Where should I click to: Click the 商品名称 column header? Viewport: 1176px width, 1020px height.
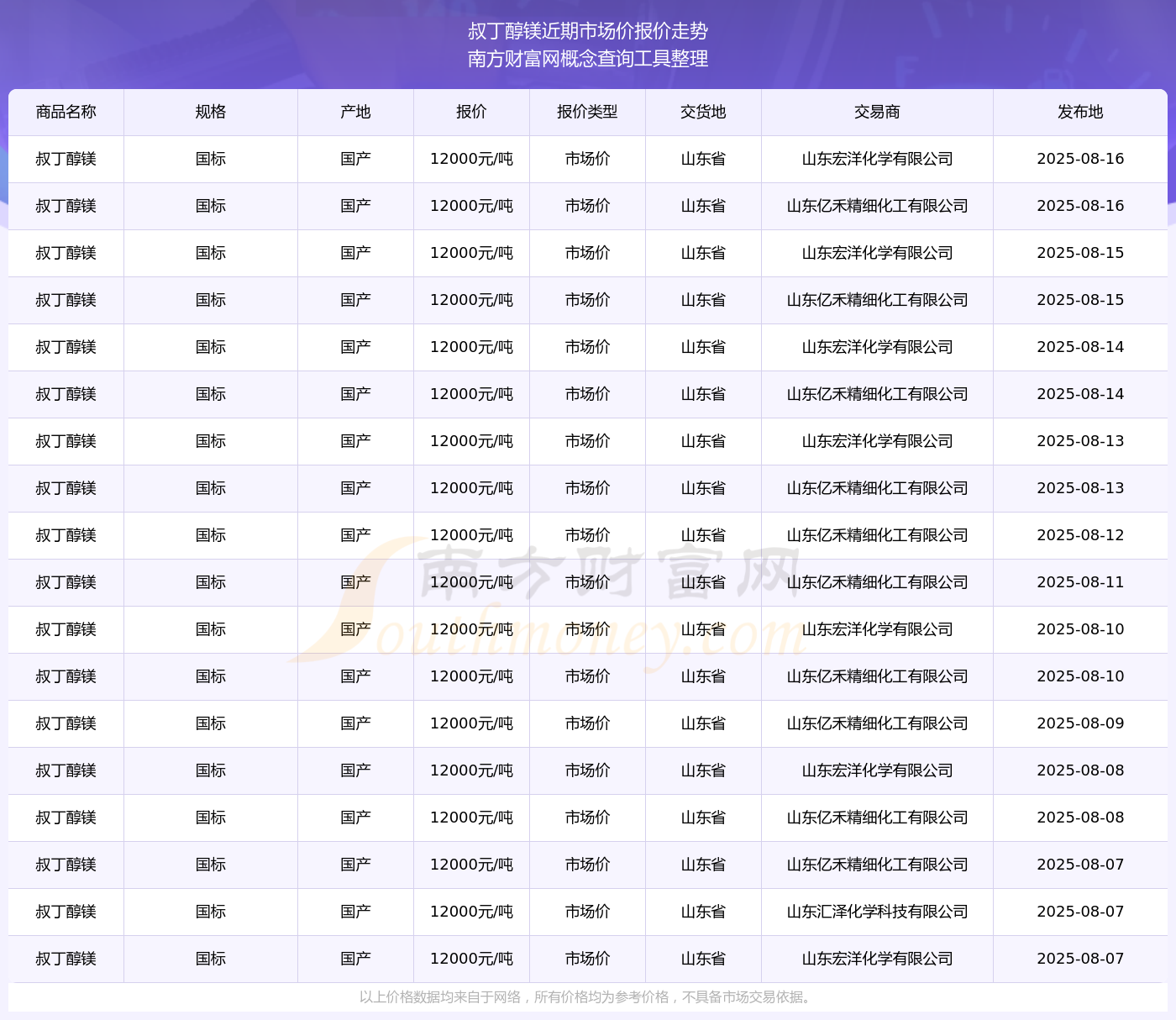pos(66,112)
